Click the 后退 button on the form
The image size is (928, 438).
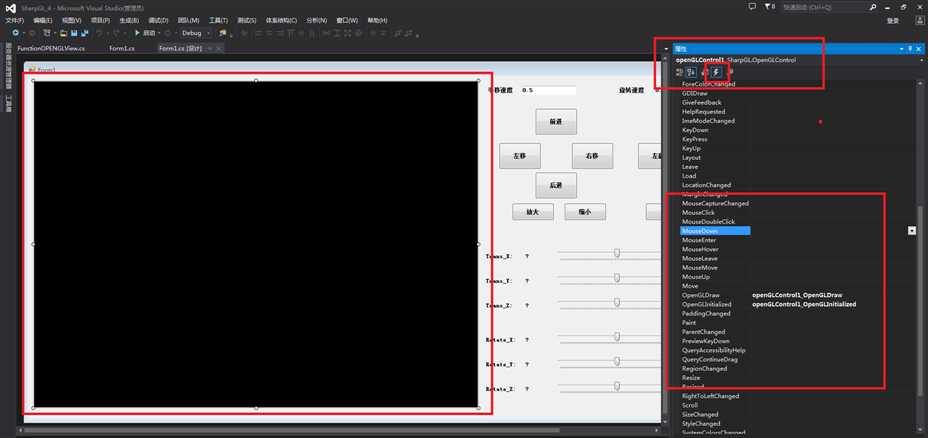[x=556, y=185]
